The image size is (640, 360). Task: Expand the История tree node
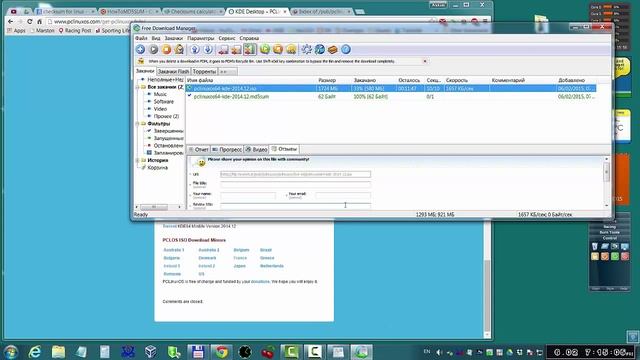point(138,160)
